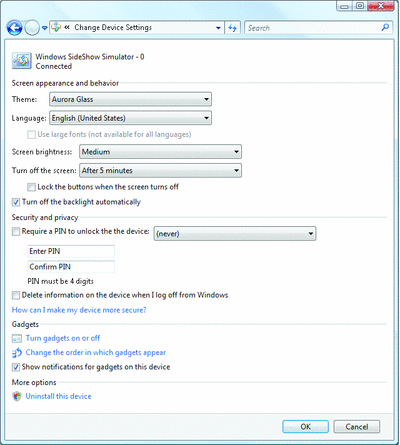
Task: Open Turn off the screen dropdown
Action: coord(160,171)
